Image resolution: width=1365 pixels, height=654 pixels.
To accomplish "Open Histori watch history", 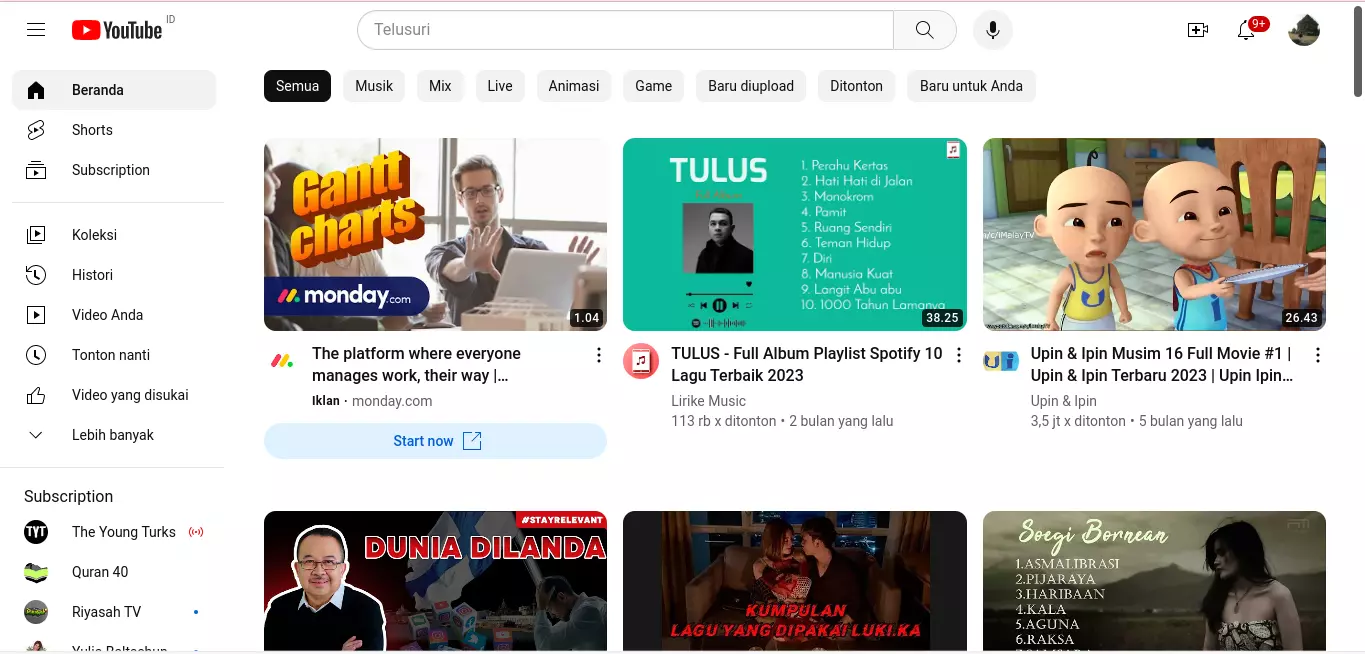I will 114,275.
